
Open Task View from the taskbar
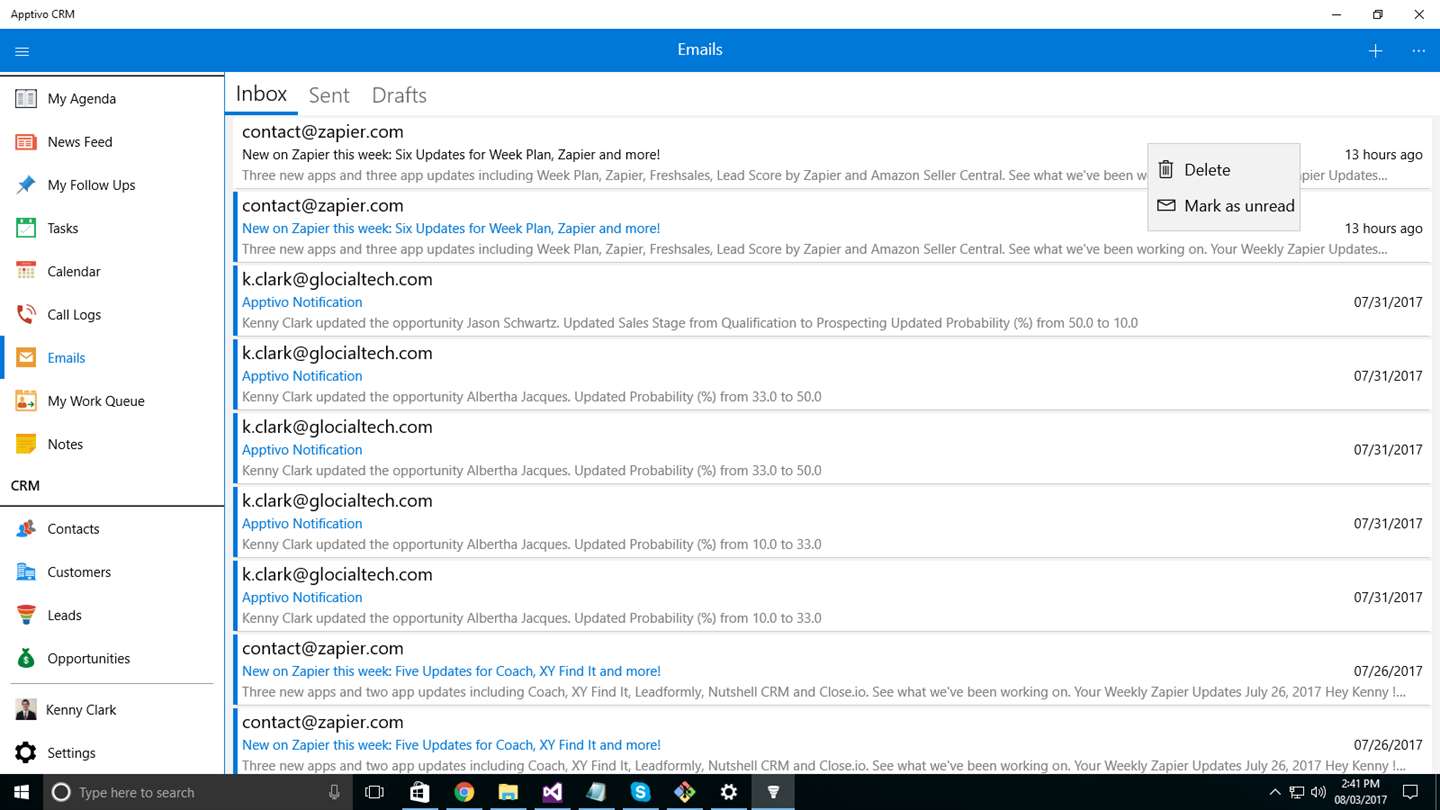pyautogui.click(x=375, y=792)
